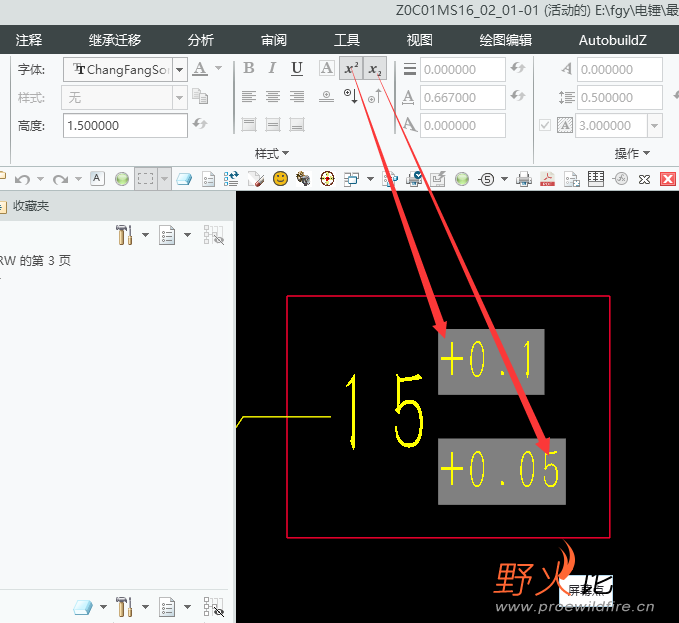Open dropdown arrow next to redo
Viewport: 679px width, 623px height.
pos(78,179)
